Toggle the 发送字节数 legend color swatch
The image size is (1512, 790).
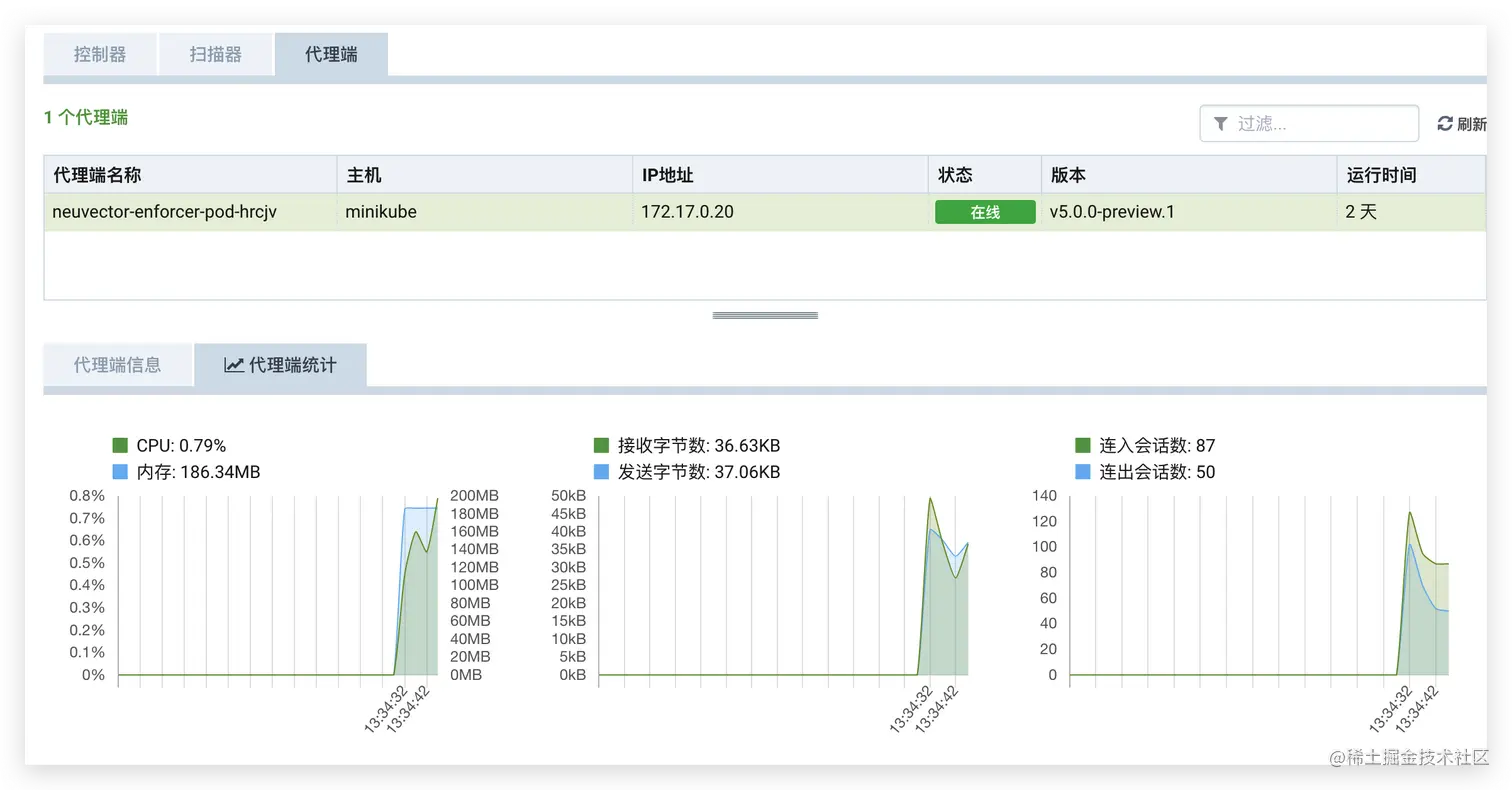(601, 472)
